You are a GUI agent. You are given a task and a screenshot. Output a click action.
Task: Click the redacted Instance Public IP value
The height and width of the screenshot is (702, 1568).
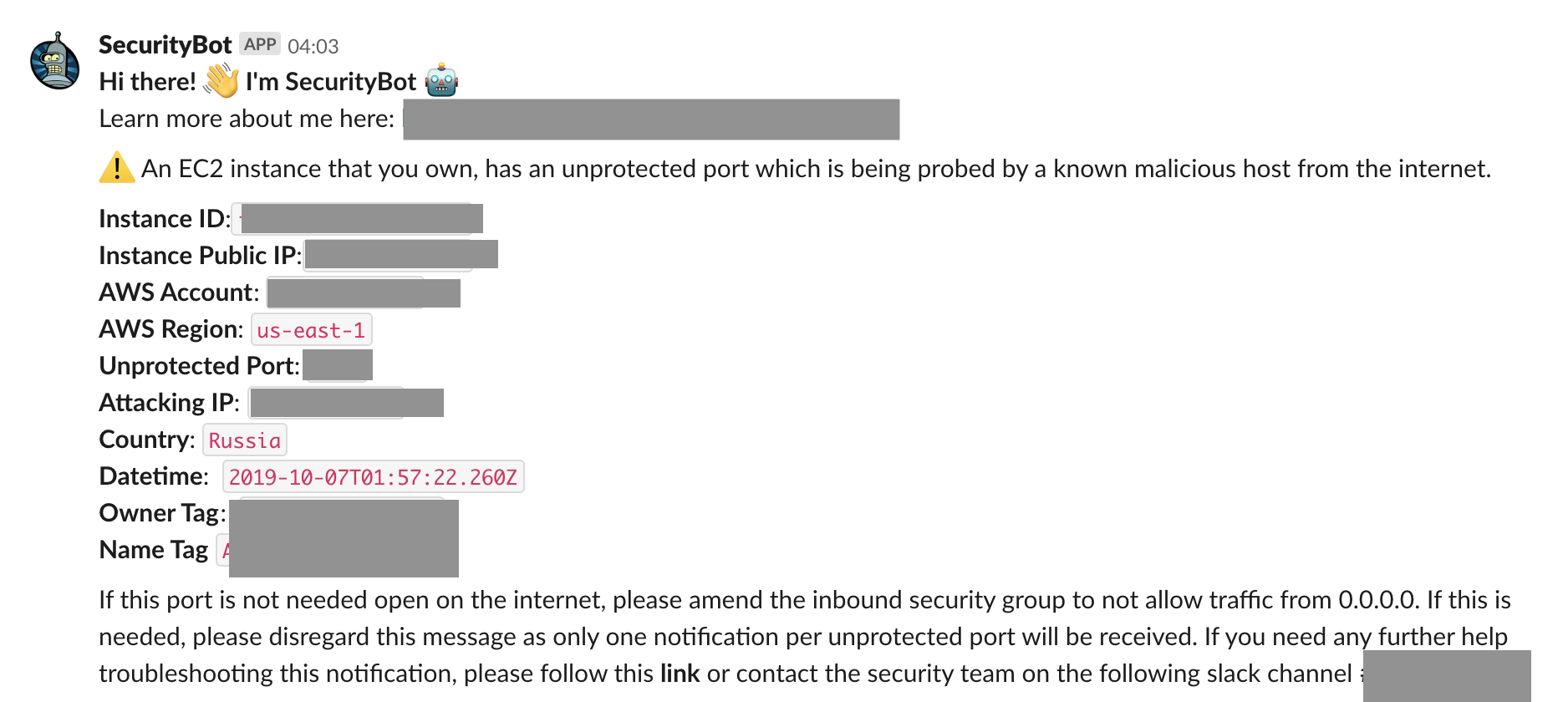(x=401, y=255)
